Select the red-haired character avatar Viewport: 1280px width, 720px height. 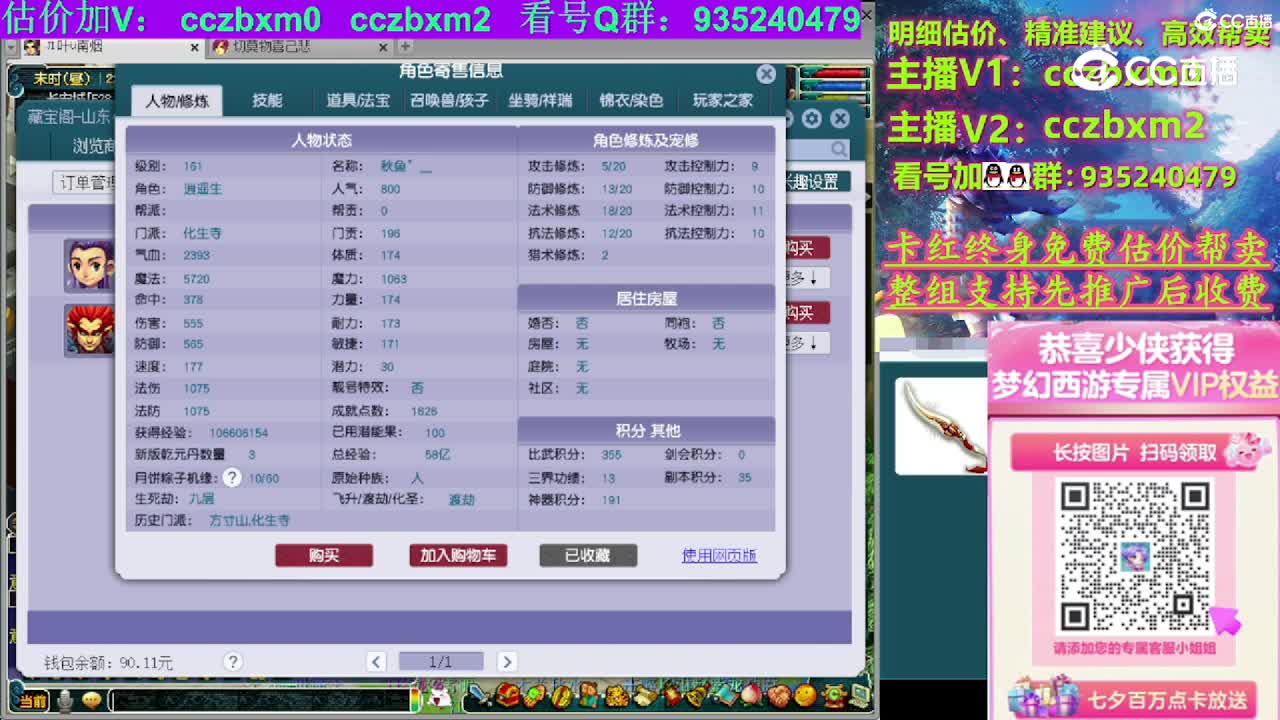click(x=90, y=329)
